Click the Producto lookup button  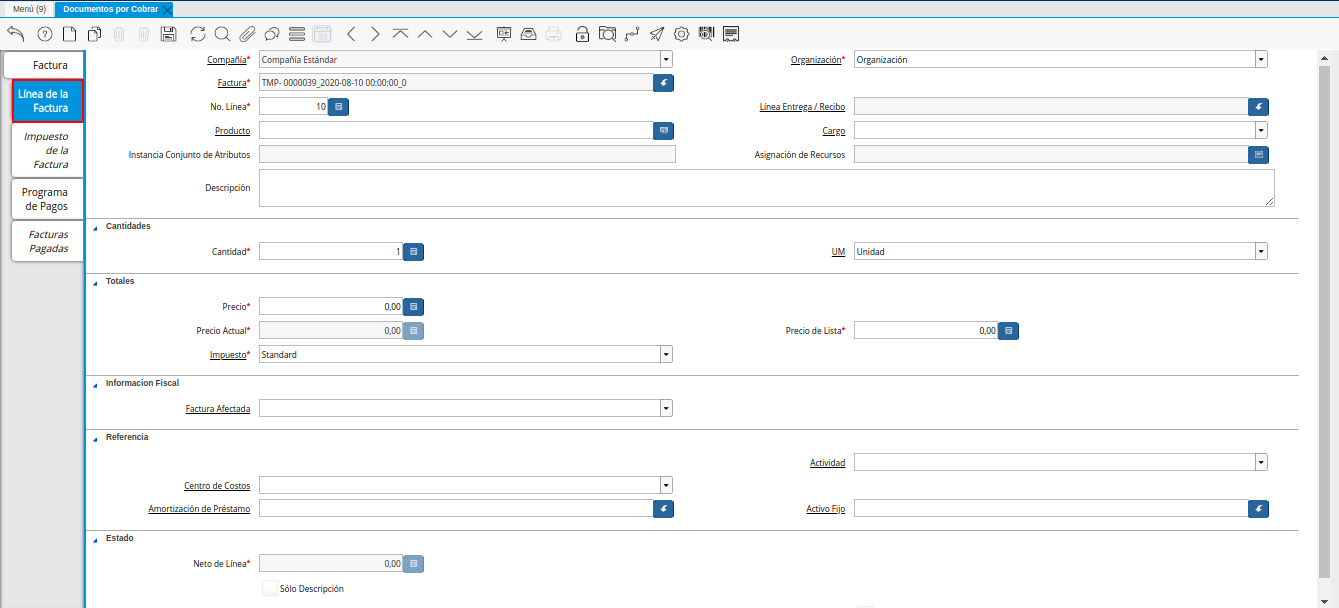pos(663,131)
